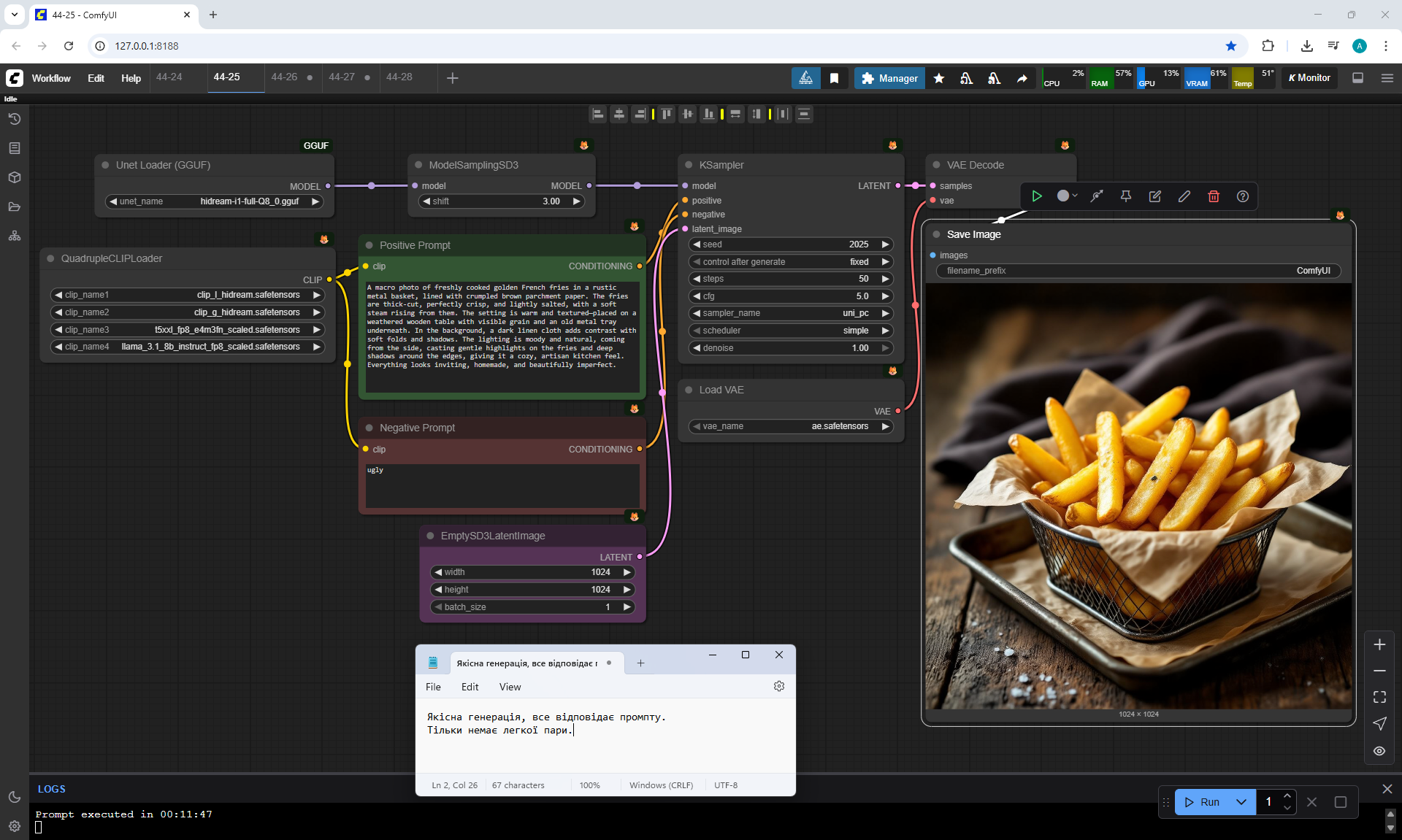Click the positive prompt text area

502,336
